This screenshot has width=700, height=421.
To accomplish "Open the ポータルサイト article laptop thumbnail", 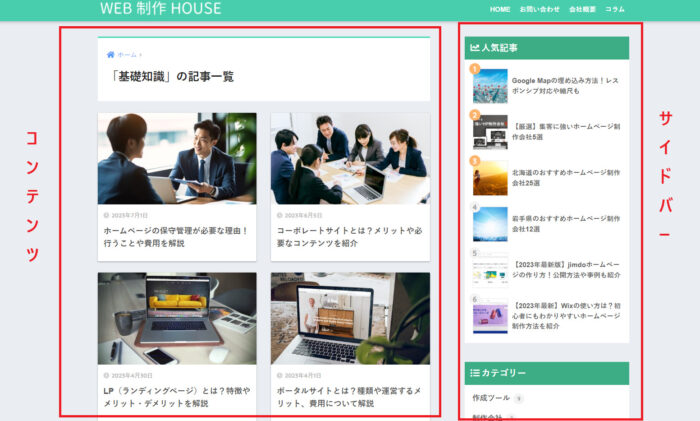I will tap(350, 318).
